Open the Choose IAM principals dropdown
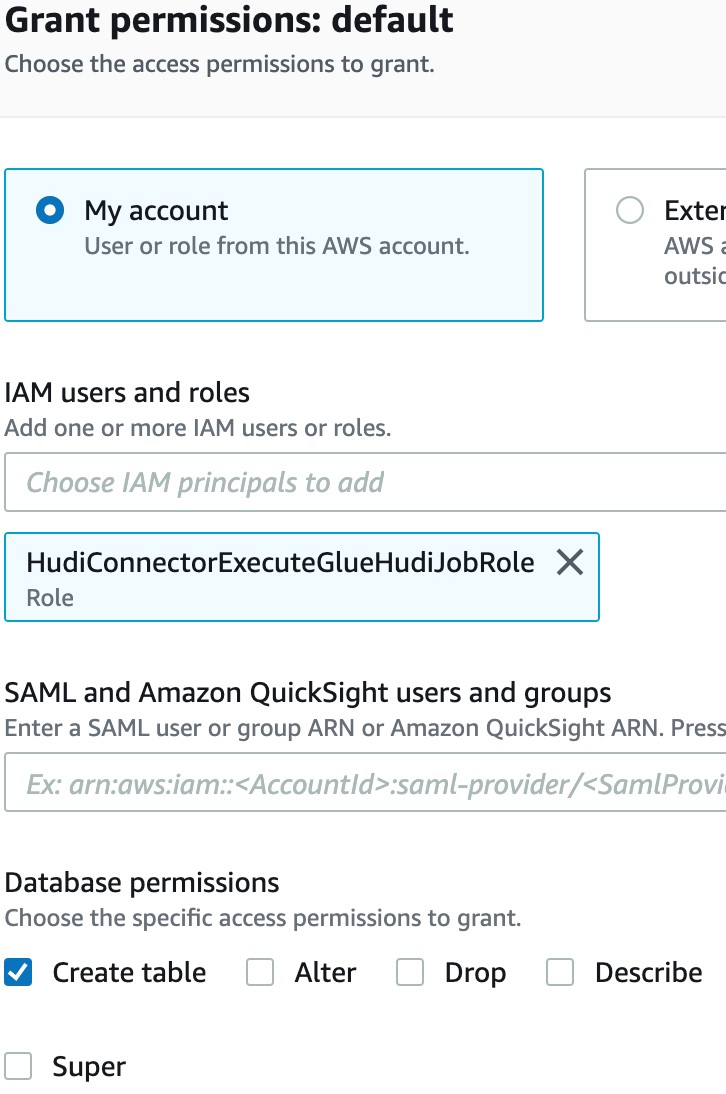This screenshot has height=1094, width=726. 365,482
